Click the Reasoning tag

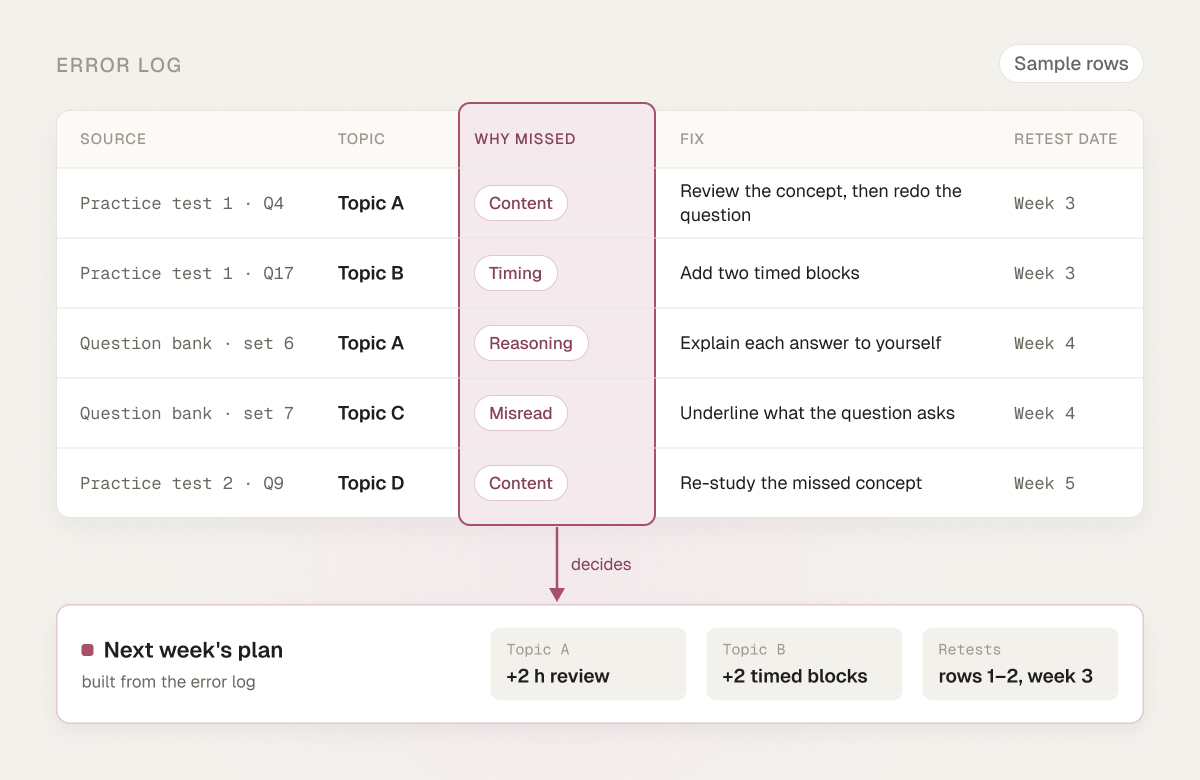(x=531, y=343)
